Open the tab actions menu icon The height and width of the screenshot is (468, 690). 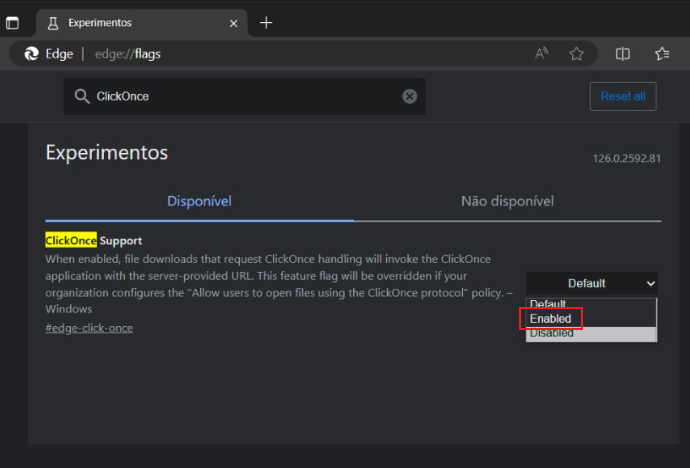tap(12, 22)
